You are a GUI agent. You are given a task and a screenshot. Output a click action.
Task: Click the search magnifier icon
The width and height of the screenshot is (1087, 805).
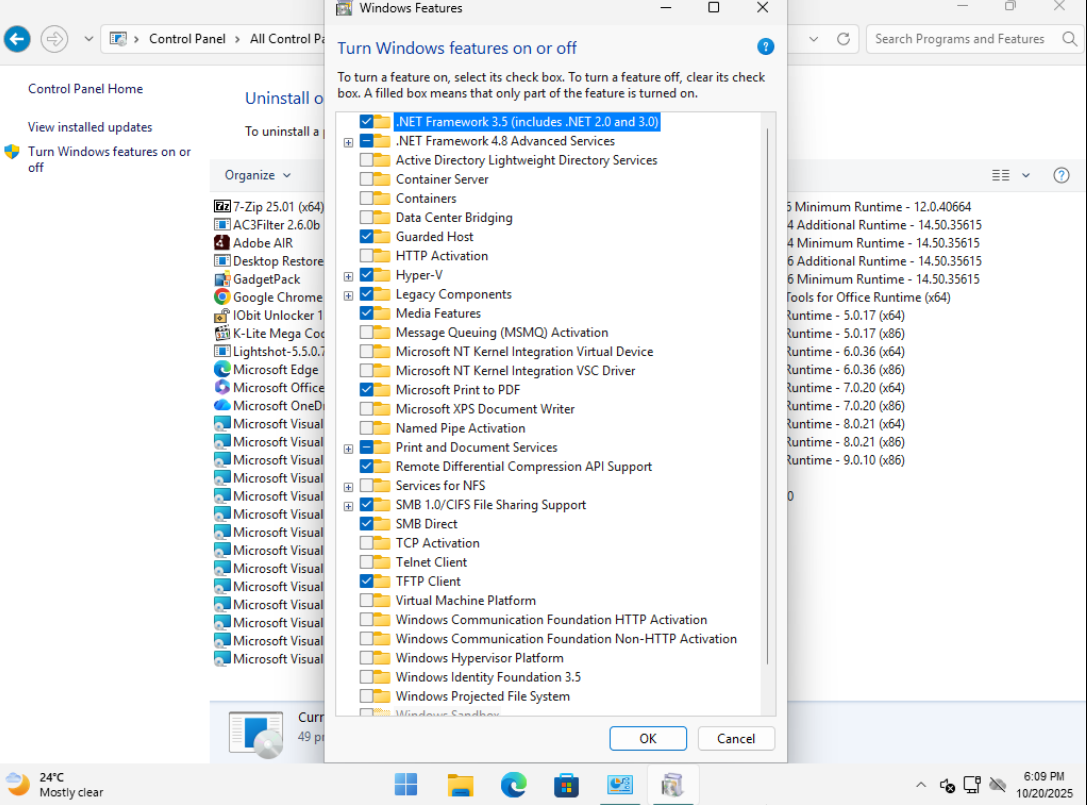[1070, 39]
